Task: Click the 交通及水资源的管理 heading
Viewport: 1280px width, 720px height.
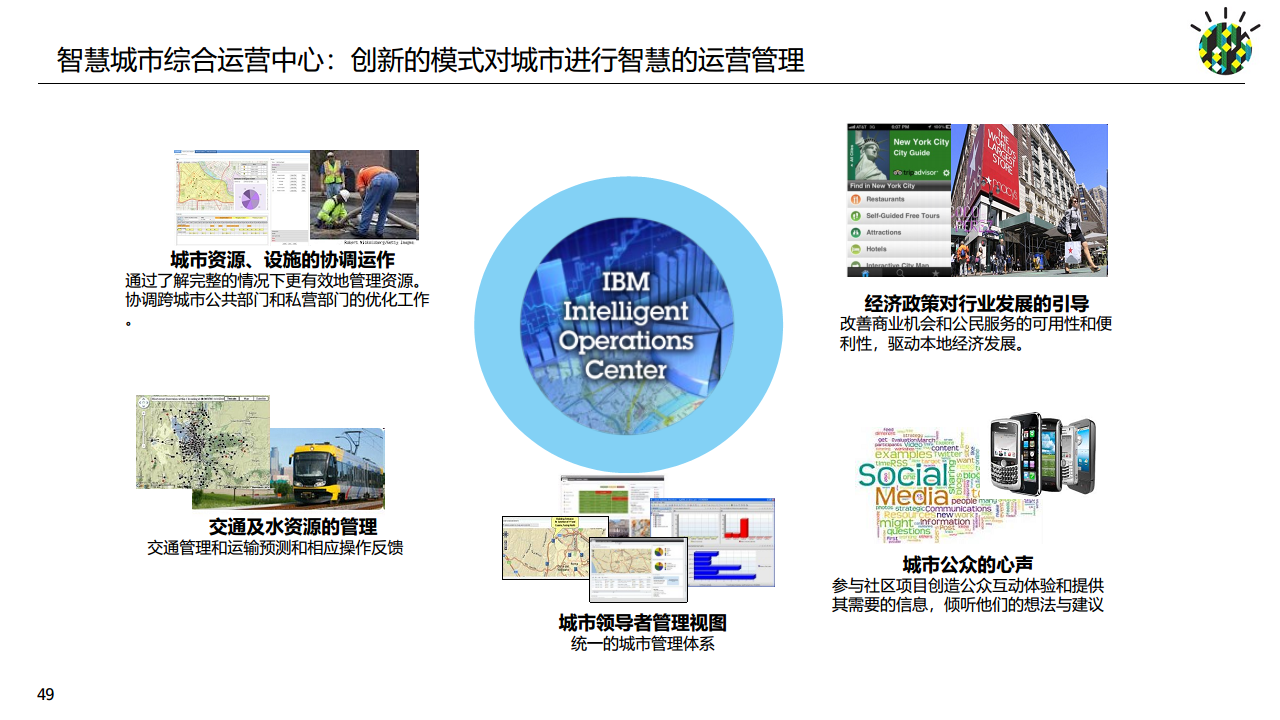Action: (x=293, y=526)
